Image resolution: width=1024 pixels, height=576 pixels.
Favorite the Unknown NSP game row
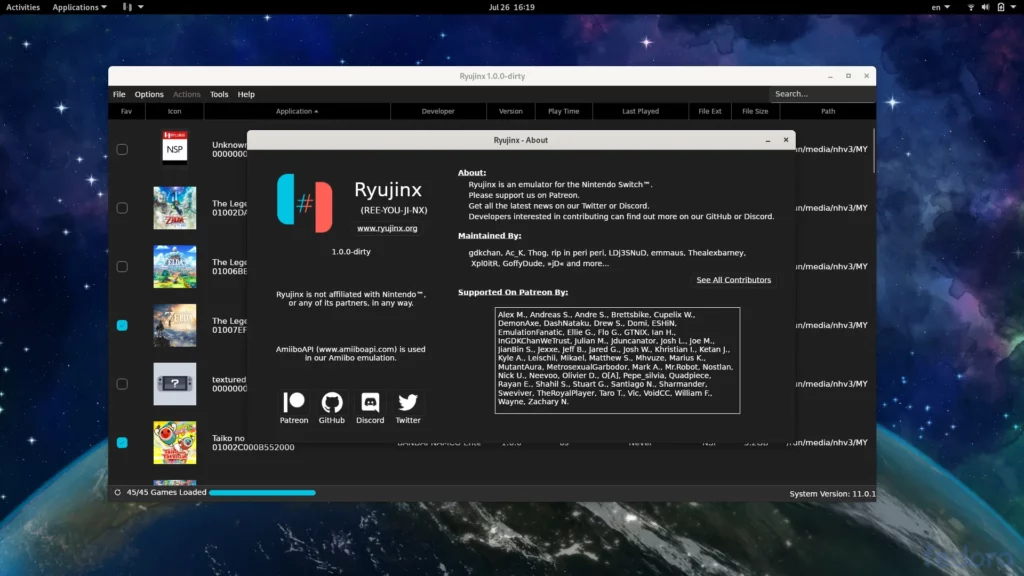pos(122,150)
